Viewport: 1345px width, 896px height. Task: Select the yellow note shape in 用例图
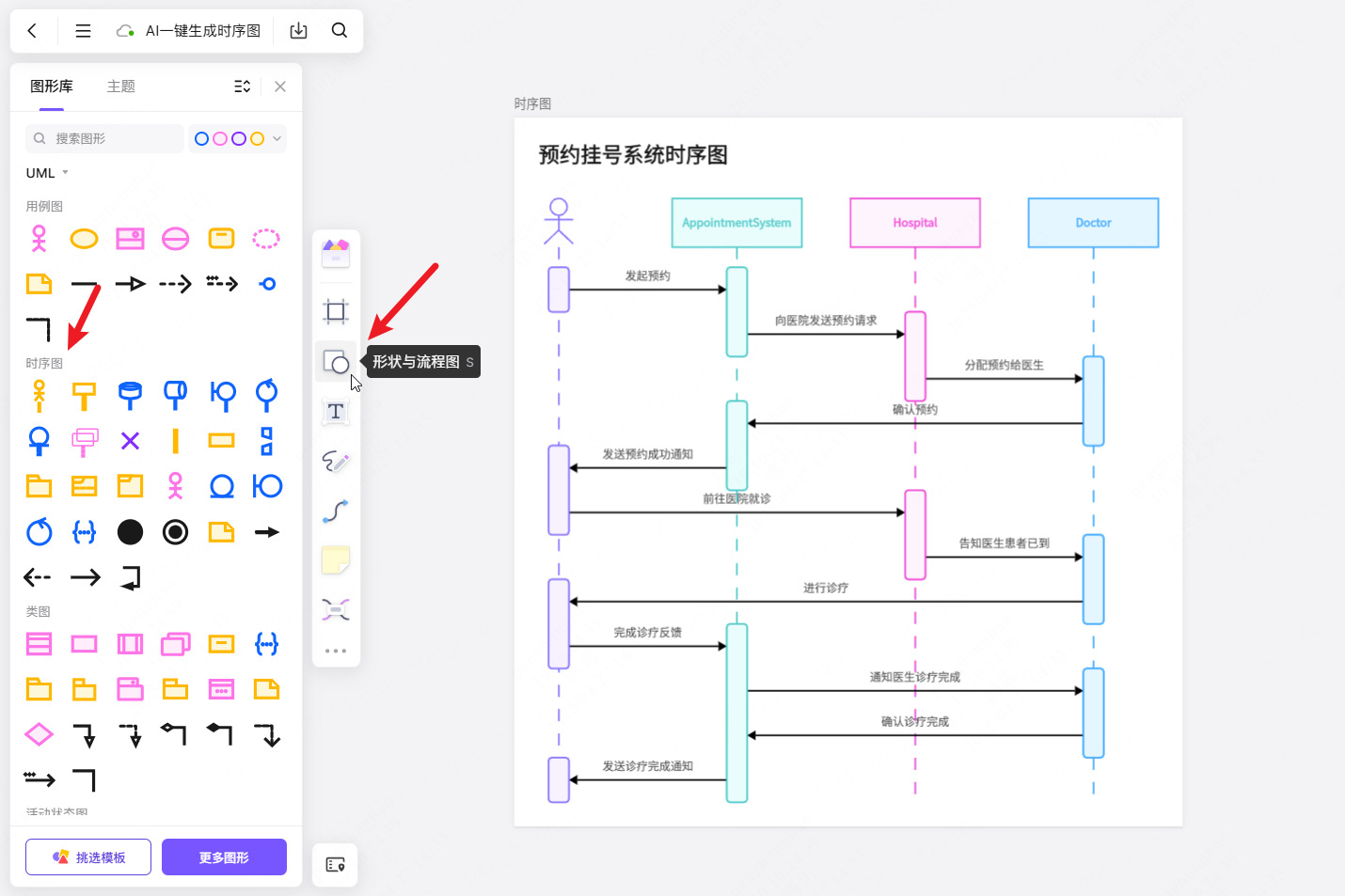pos(39,284)
